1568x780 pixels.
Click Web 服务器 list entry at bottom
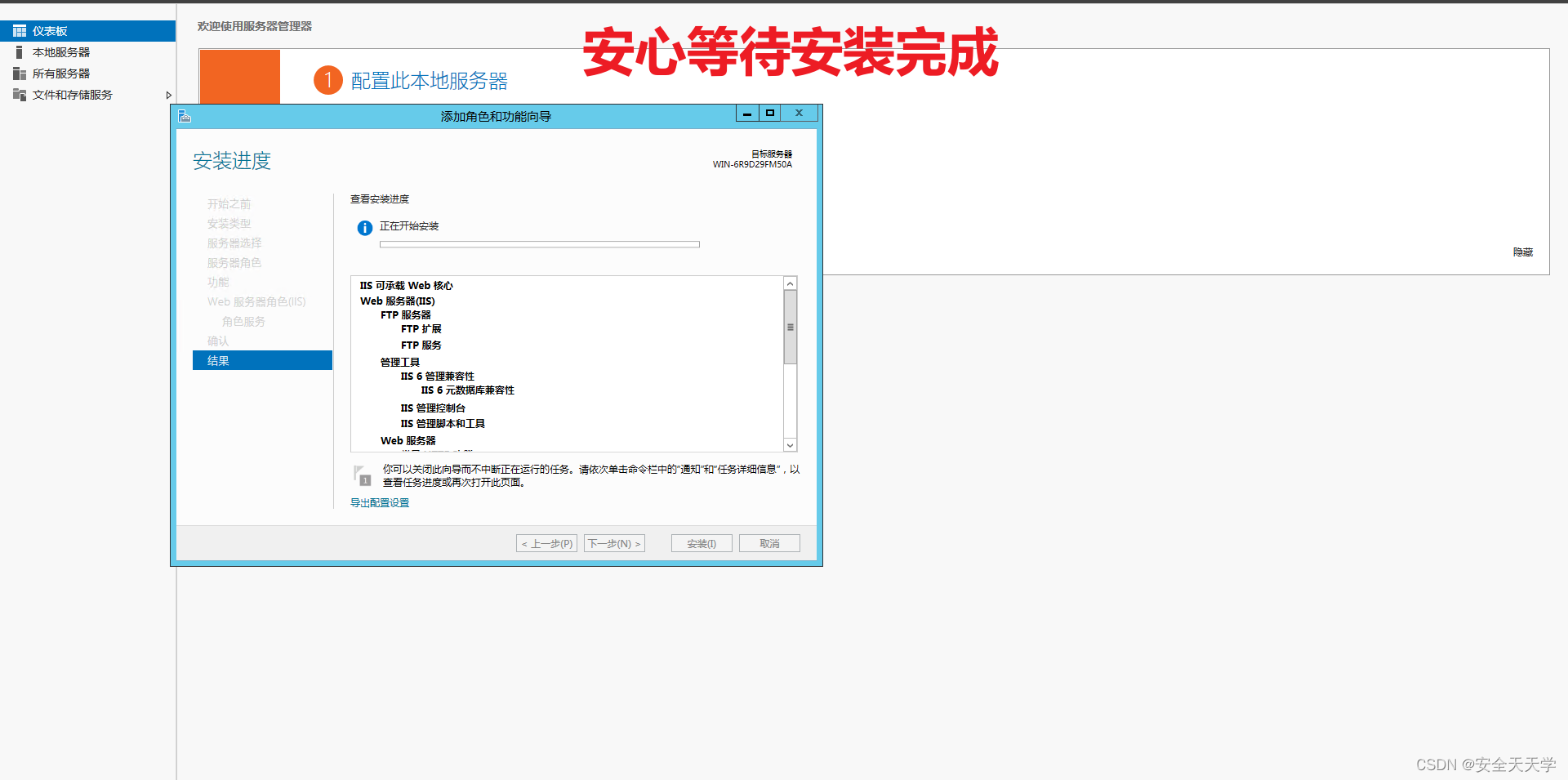408,441
